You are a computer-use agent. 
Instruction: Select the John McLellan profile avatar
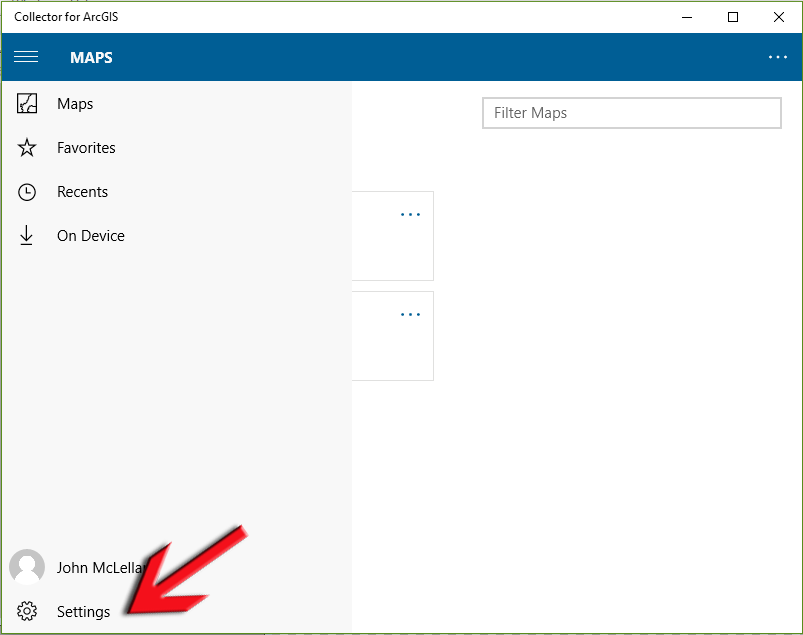tap(27, 567)
